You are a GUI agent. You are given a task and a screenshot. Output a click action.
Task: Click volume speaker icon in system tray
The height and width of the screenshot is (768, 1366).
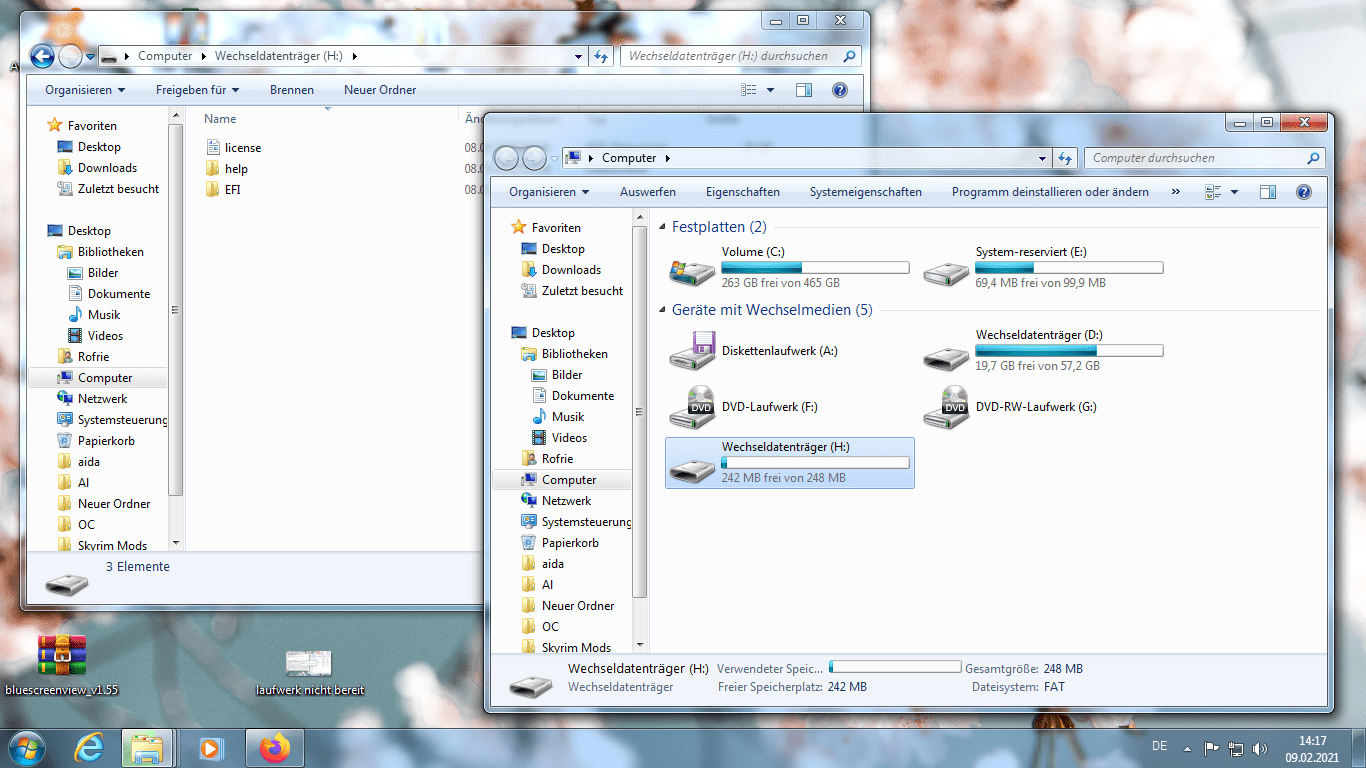1259,748
